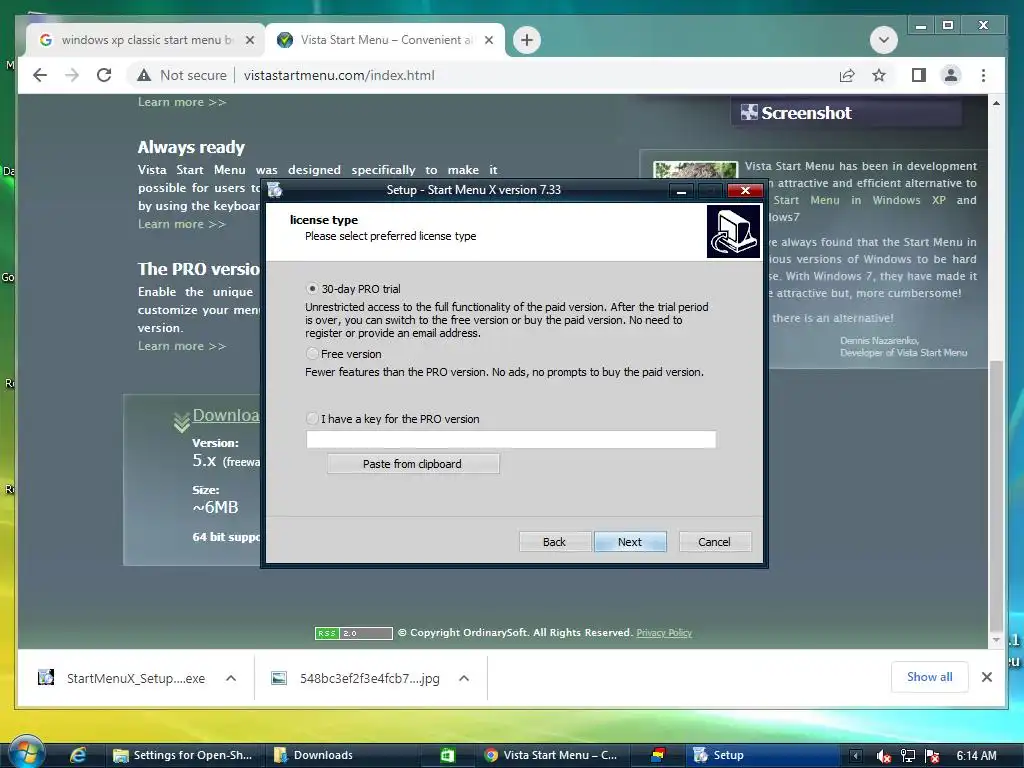Viewport: 1024px width, 768px height.
Task: Open the Chrome three-dot menu
Action: 984,75
